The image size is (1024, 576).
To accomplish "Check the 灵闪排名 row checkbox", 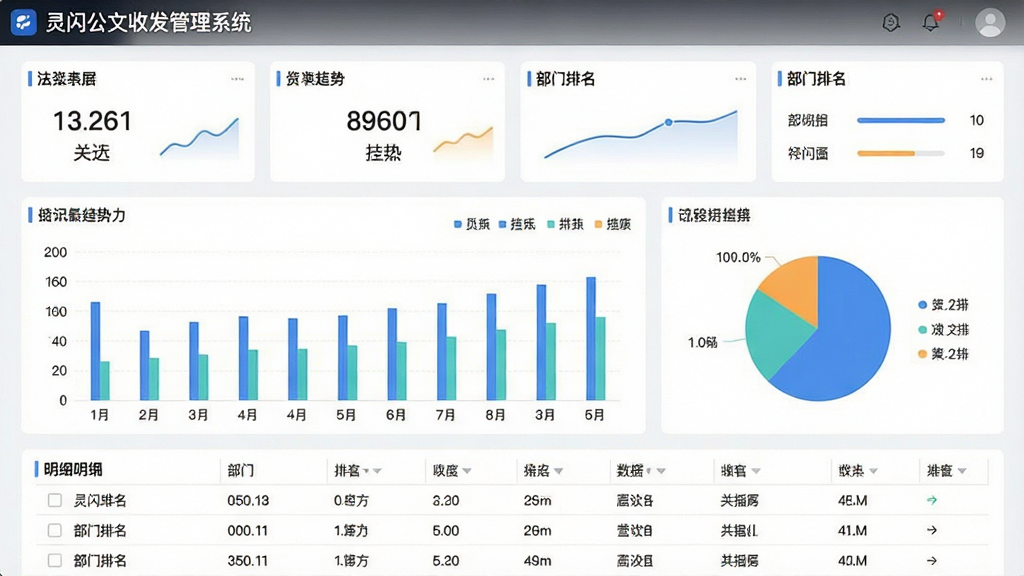I will click(x=55, y=500).
